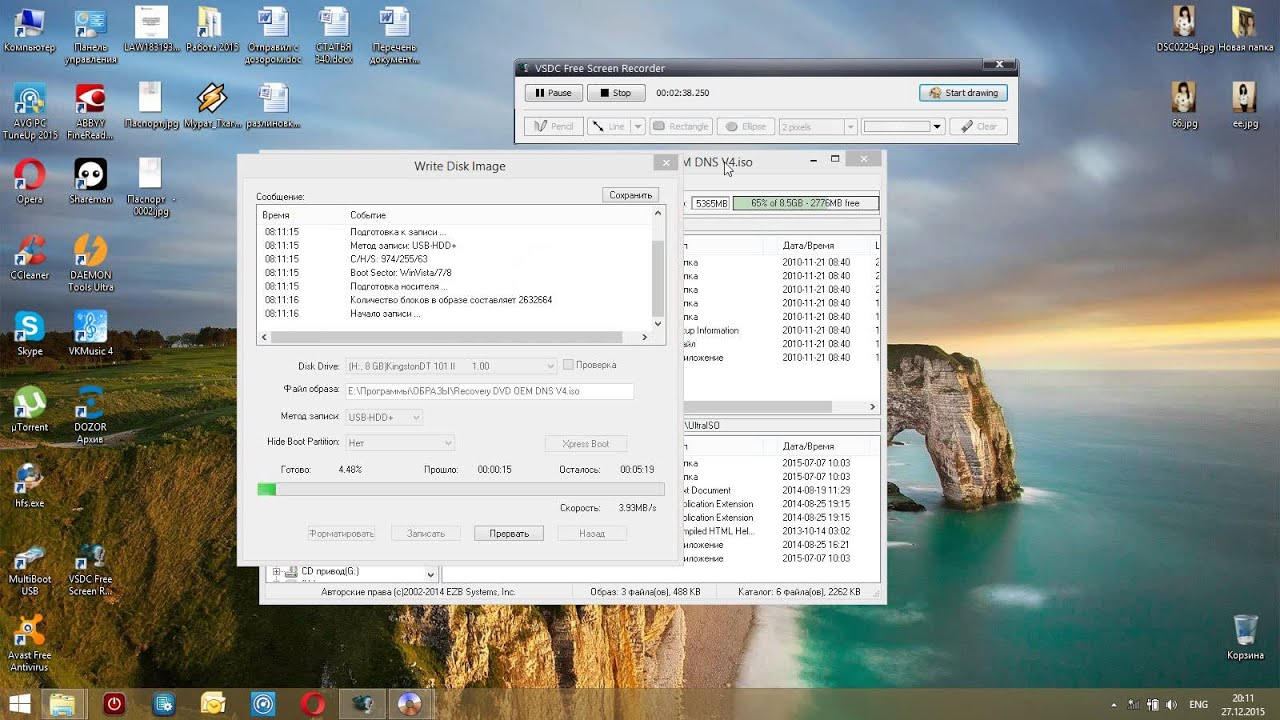Image resolution: width=1280 pixels, height=720 pixels.
Task: Open the Disk Drive combo box
Action: 451,366
